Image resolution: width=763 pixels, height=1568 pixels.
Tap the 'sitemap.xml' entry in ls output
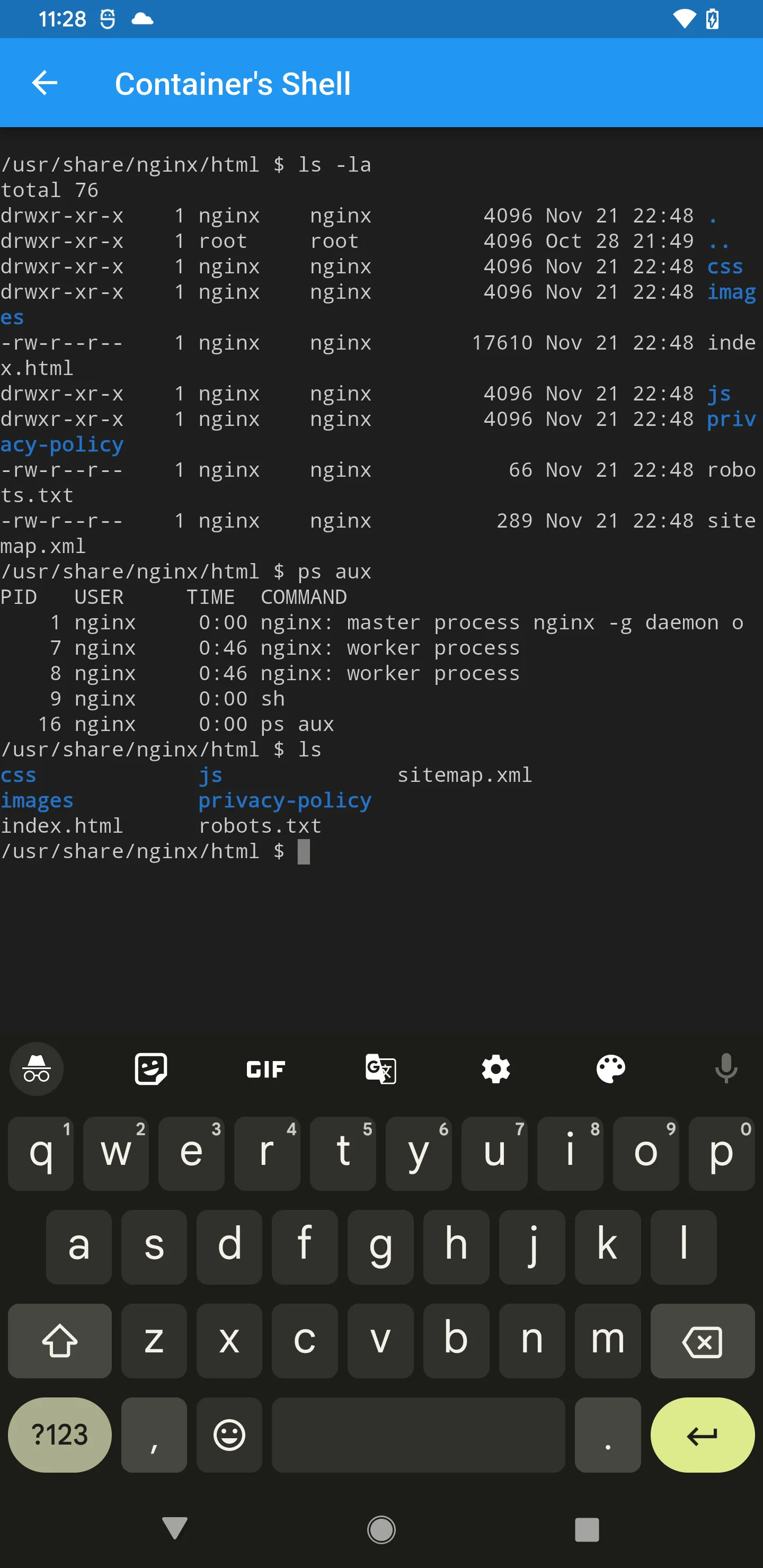465,775
